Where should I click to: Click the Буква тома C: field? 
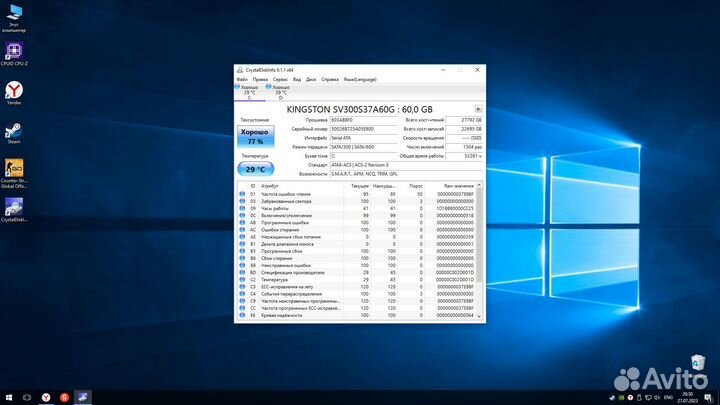(x=363, y=156)
